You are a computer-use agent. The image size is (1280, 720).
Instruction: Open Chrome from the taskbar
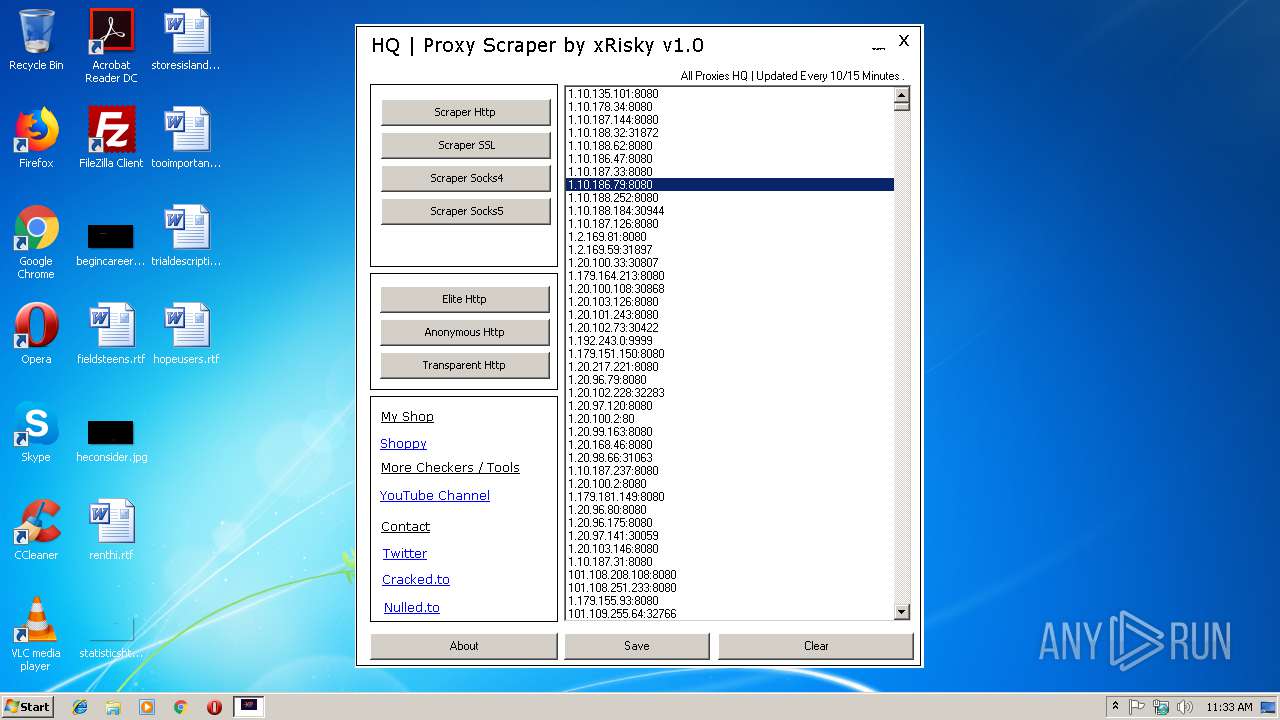pyautogui.click(x=181, y=707)
